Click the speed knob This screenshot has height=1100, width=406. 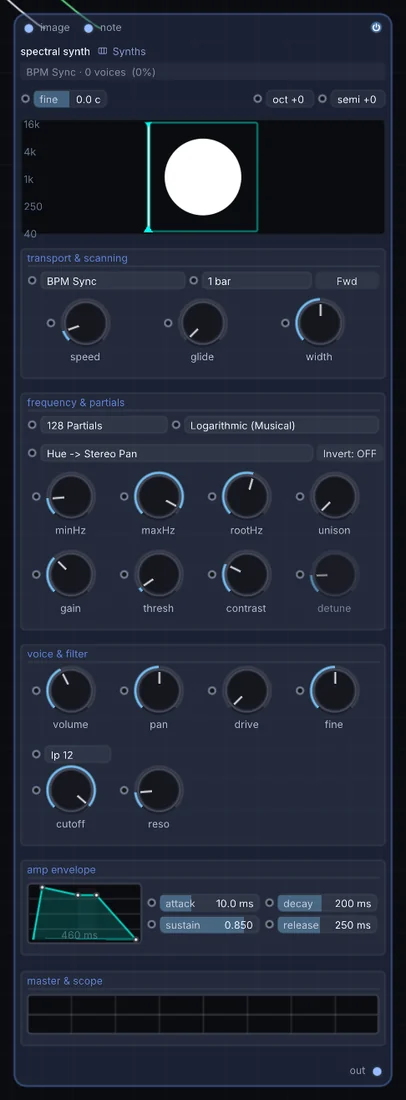pyautogui.click(x=85, y=323)
